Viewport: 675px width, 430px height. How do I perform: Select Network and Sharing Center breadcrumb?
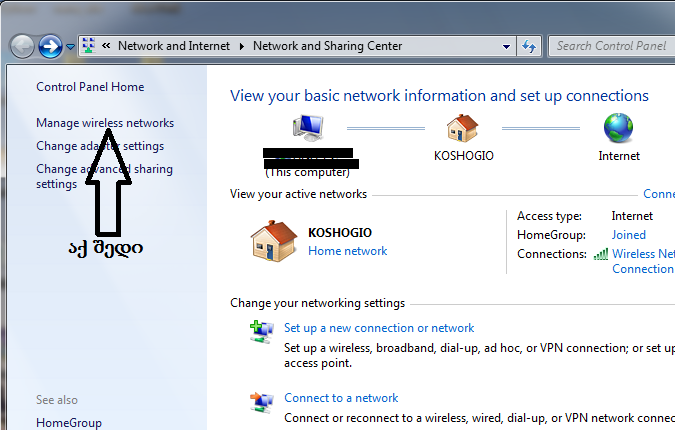pyautogui.click(x=327, y=46)
